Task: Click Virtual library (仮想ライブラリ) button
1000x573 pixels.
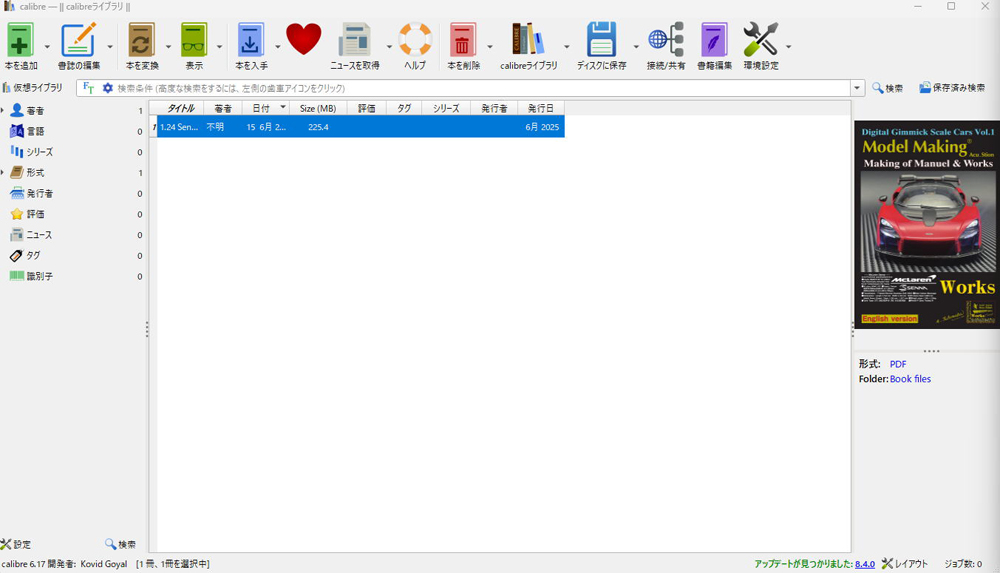Action: [33, 88]
